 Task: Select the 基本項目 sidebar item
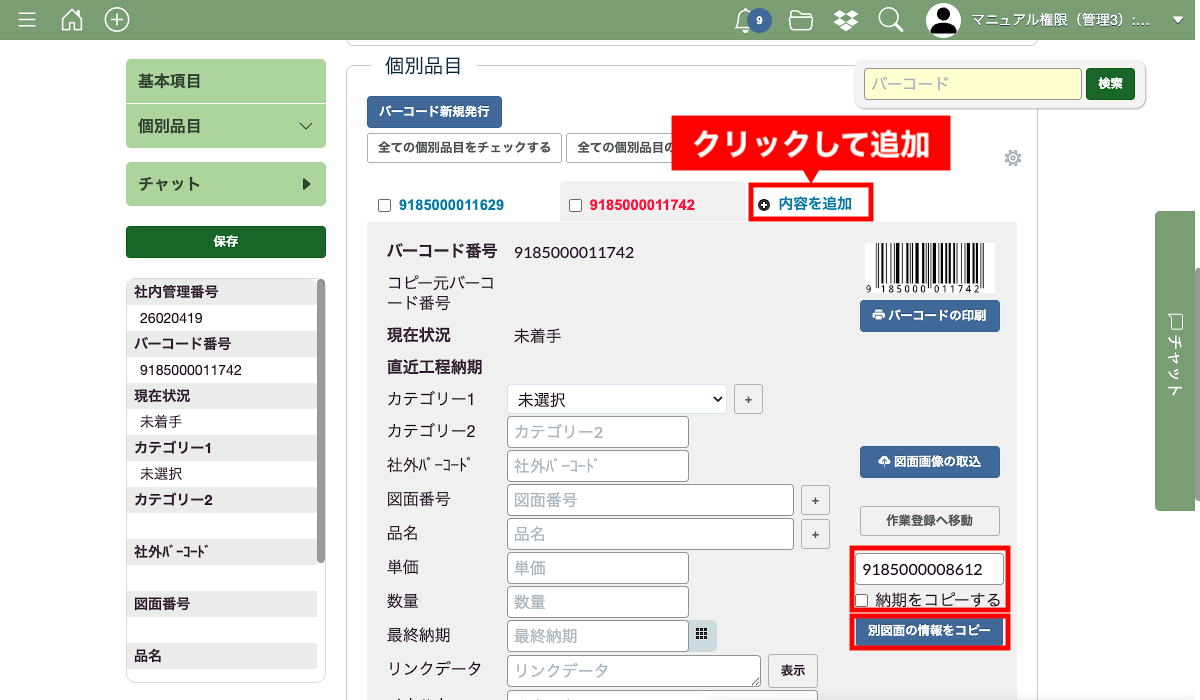point(226,81)
